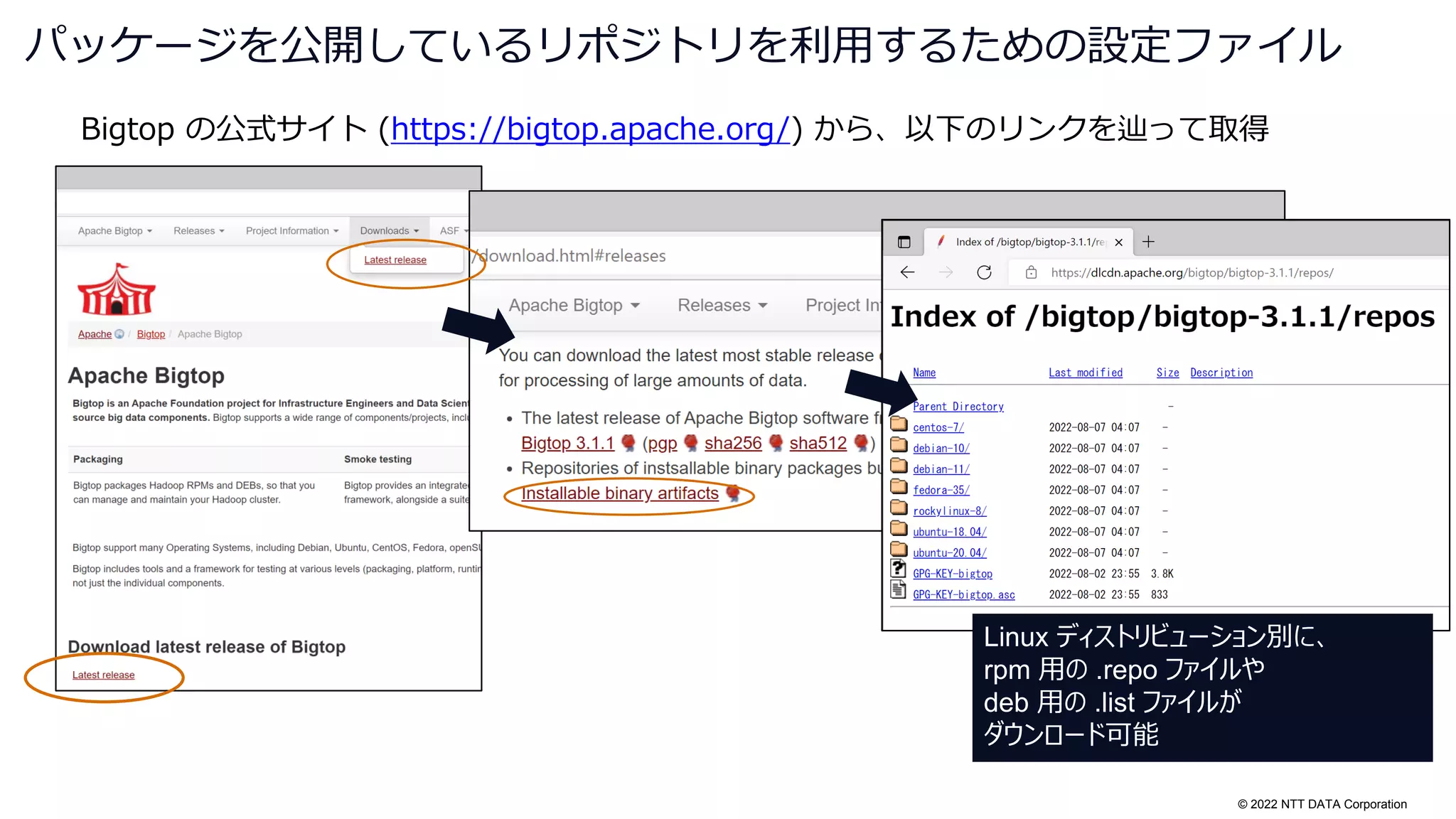The width and height of the screenshot is (1456, 819).
Task: Click the 'Latest release' link under Download latest release
Action: (103, 675)
